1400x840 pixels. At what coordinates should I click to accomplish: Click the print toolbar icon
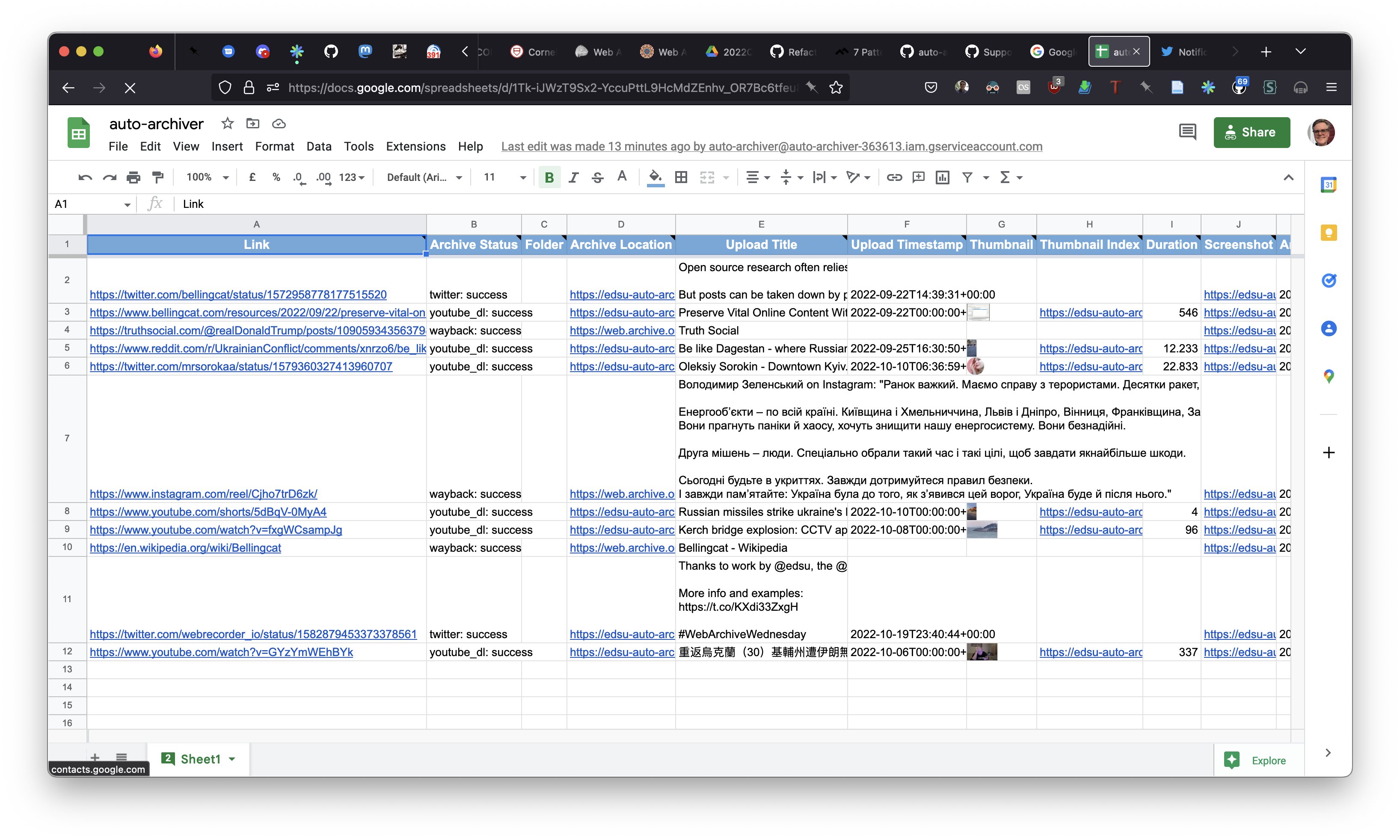tap(133, 177)
